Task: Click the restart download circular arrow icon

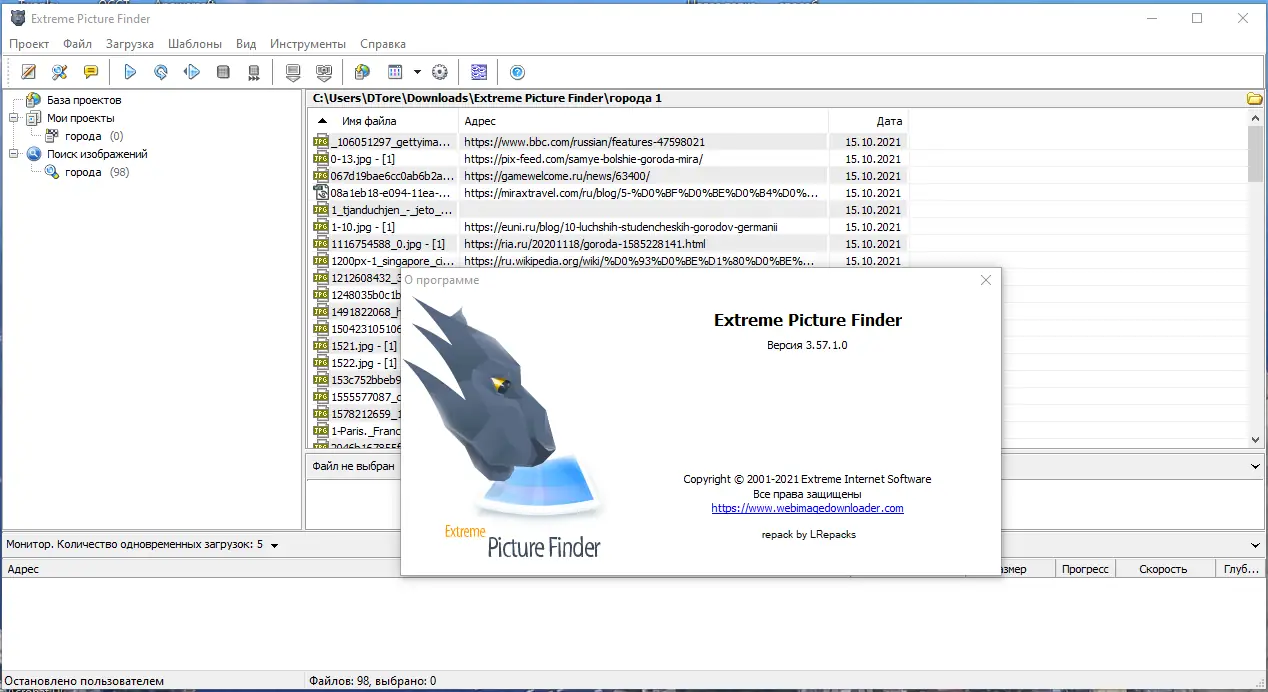Action: pyautogui.click(x=161, y=71)
